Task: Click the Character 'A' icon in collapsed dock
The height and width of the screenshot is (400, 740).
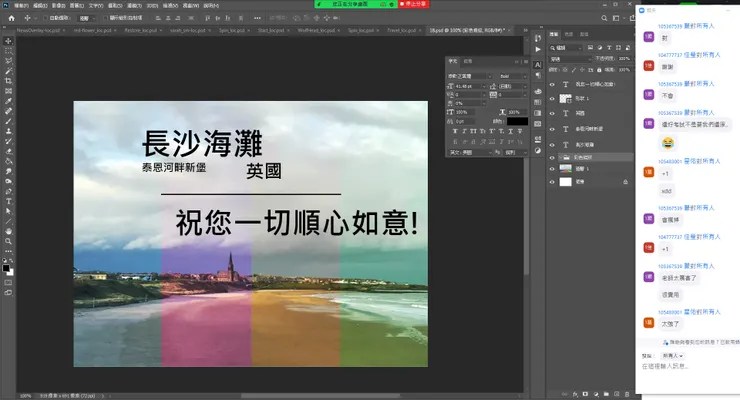Action: click(538, 65)
